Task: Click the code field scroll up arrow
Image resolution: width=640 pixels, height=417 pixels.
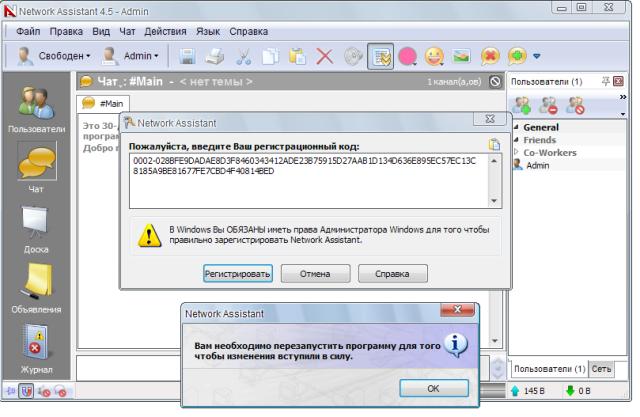Action: pyautogui.click(x=494, y=161)
